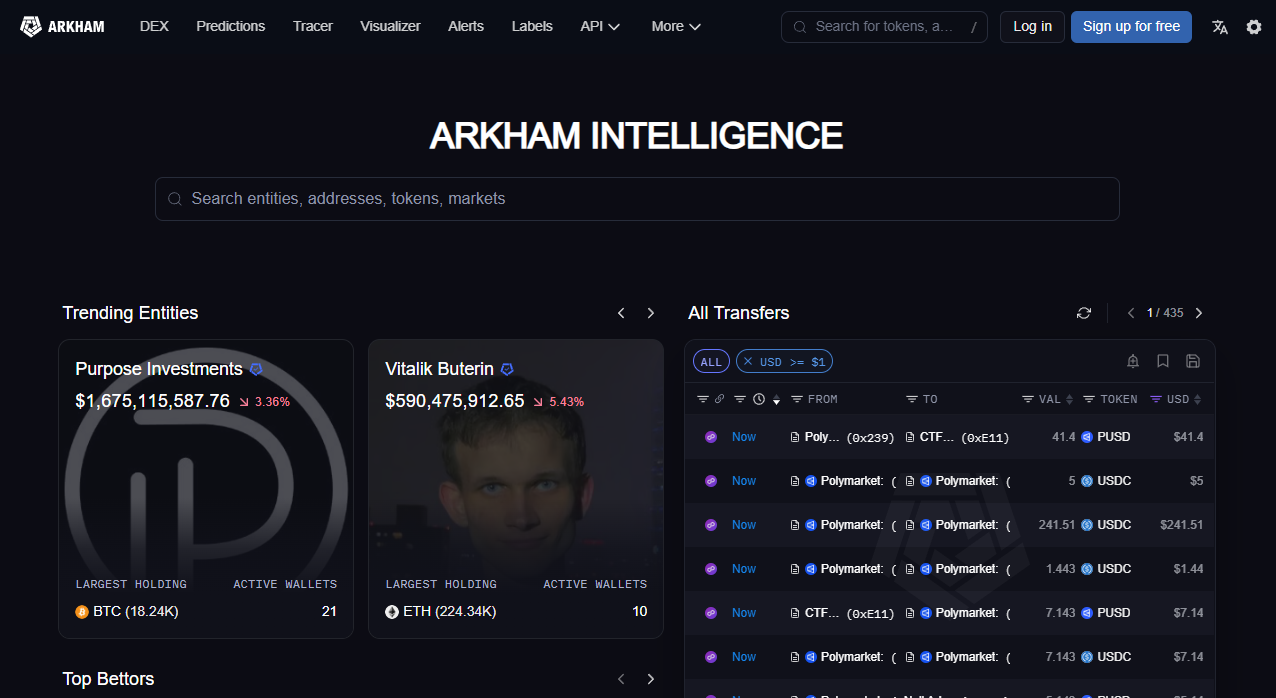
Task: Focus the main entities search field
Action: pos(637,199)
